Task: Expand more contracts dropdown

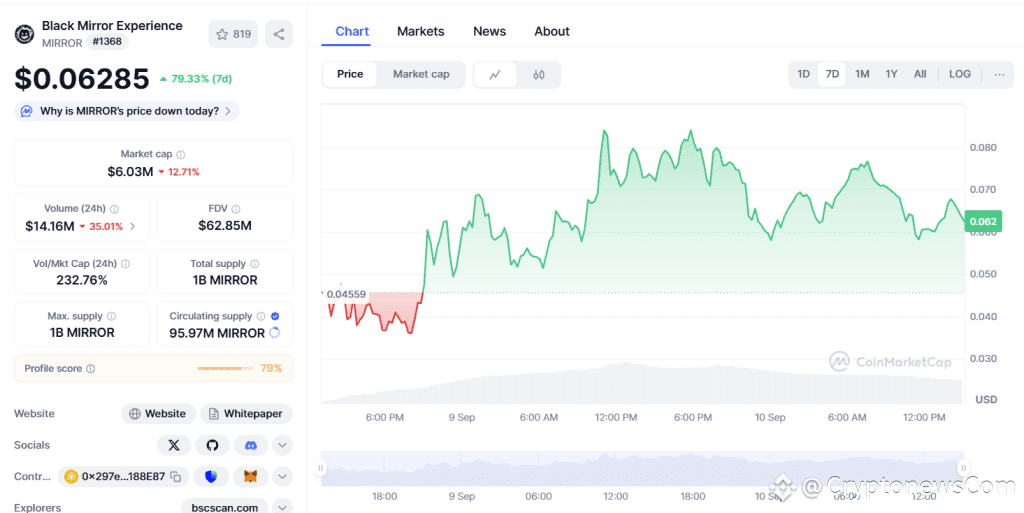Action: pos(282,477)
